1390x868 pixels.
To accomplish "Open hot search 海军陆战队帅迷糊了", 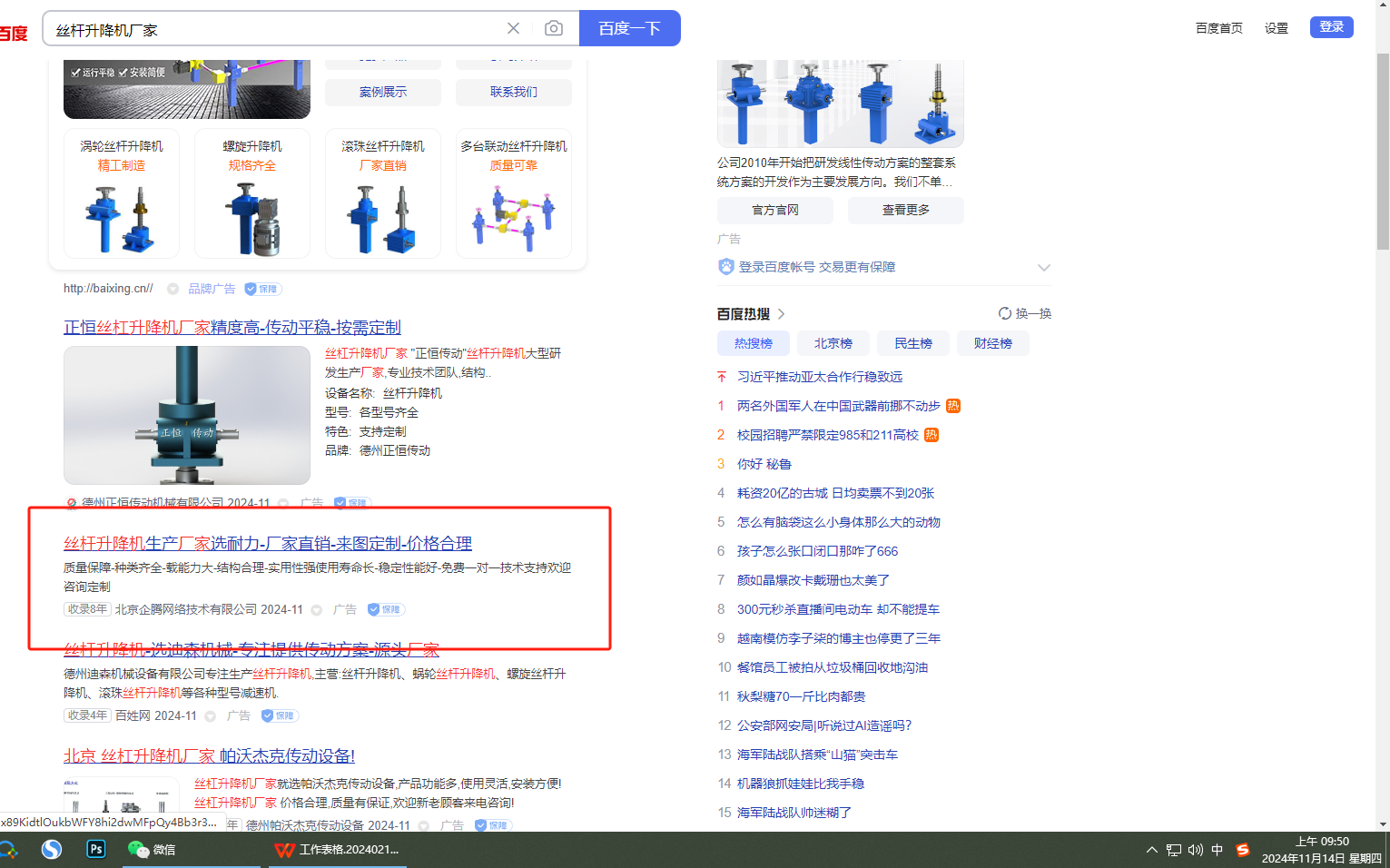I will coord(794,813).
